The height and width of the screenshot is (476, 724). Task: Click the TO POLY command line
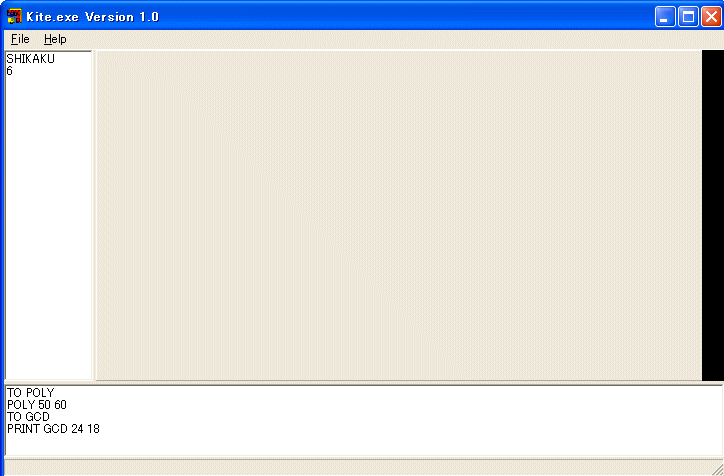[x=30, y=392]
